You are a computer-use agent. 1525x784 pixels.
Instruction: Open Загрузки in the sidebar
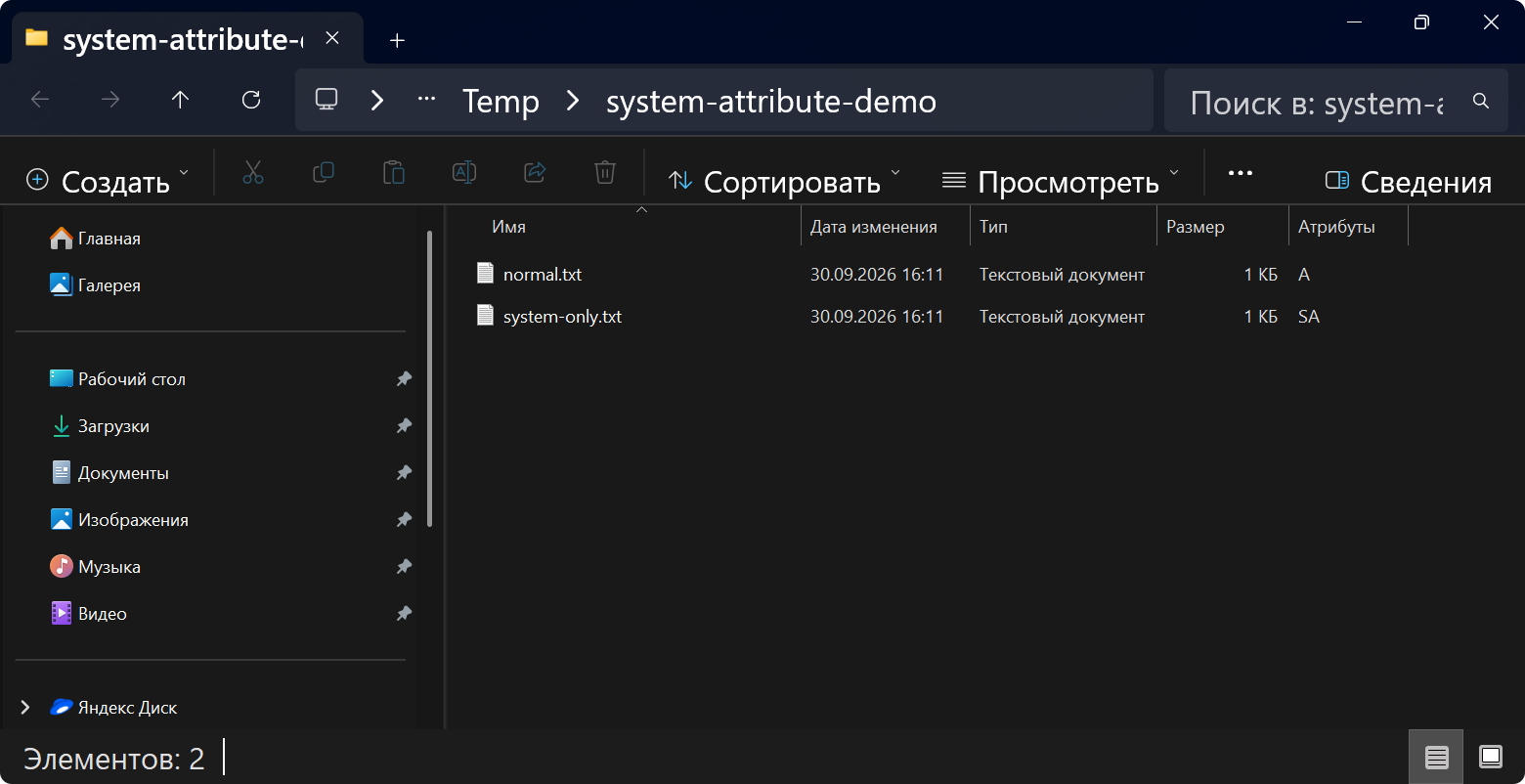[101, 426]
